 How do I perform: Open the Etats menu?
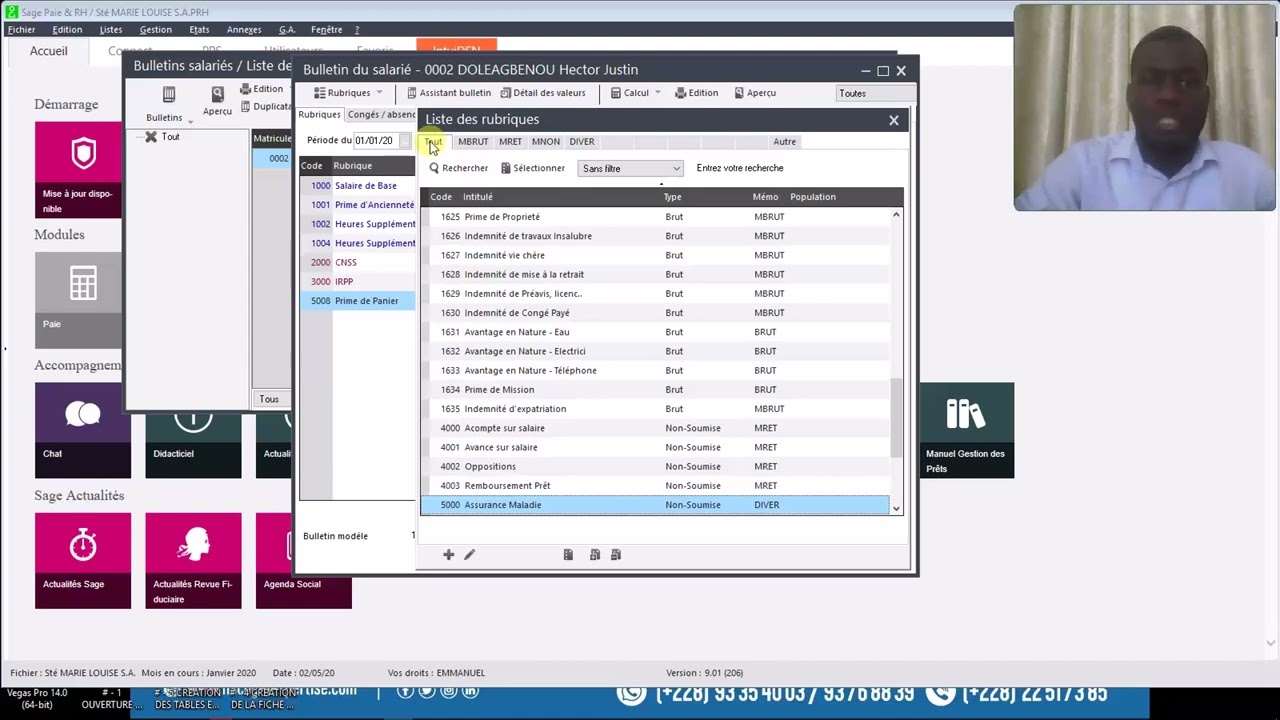199,30
